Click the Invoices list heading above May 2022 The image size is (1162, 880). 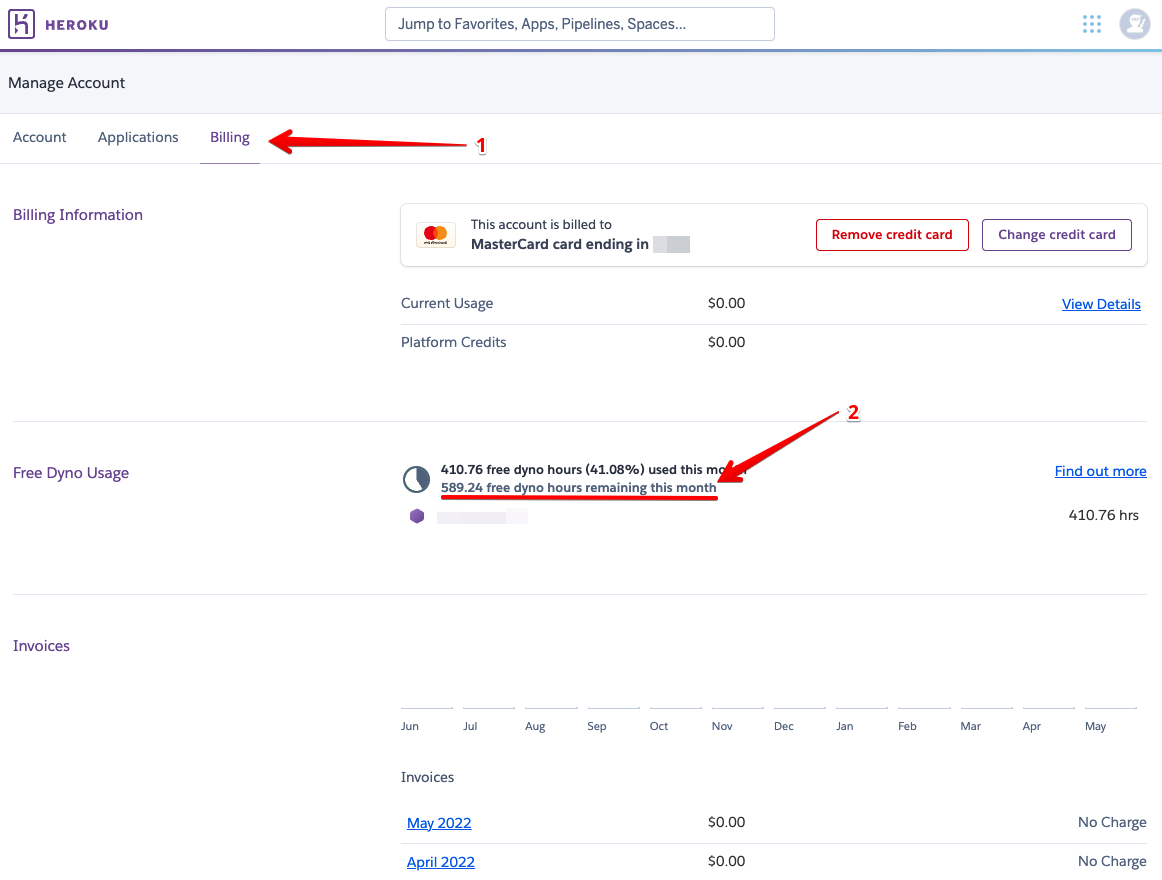tap(428, 777)
